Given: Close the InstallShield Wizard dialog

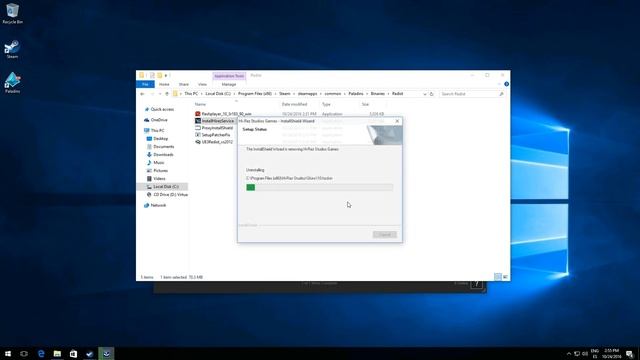Looking at the screenshot, I should coord(397,121).
